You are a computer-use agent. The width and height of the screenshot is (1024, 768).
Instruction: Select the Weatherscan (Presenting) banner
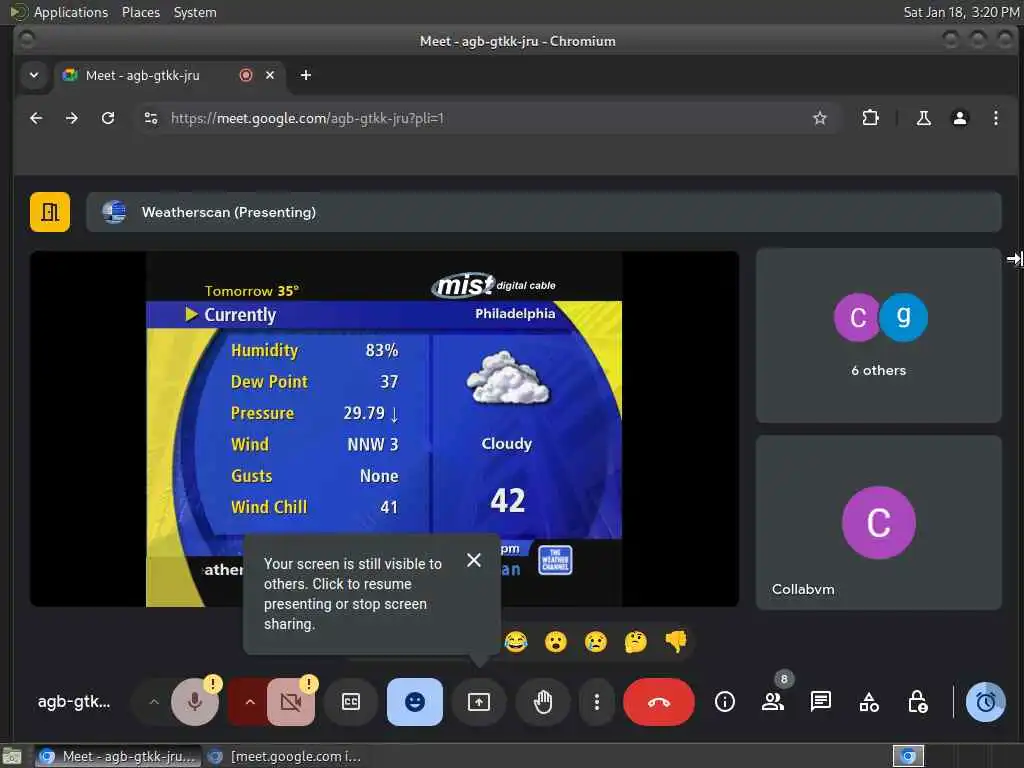click(x=543, y=212)
